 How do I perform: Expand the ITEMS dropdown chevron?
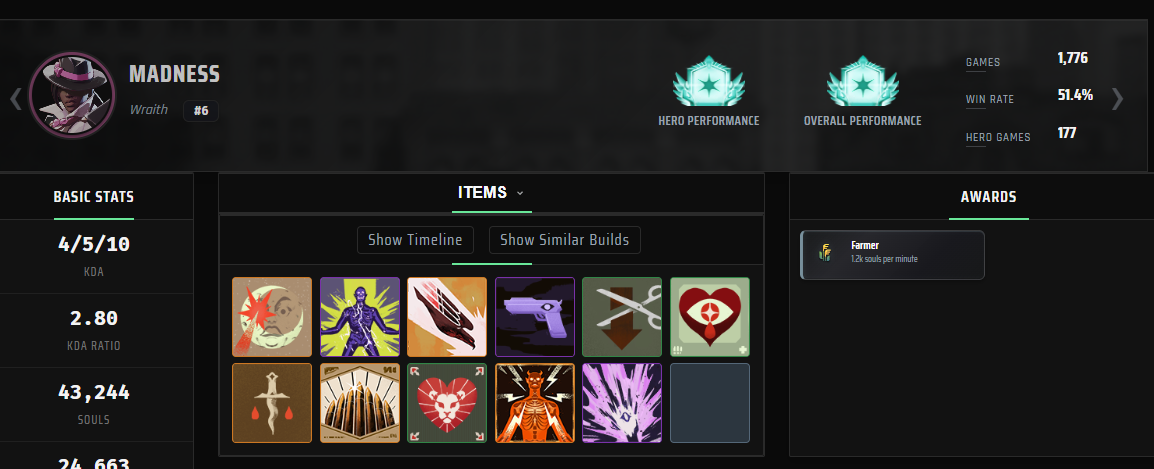pos(520,193)
